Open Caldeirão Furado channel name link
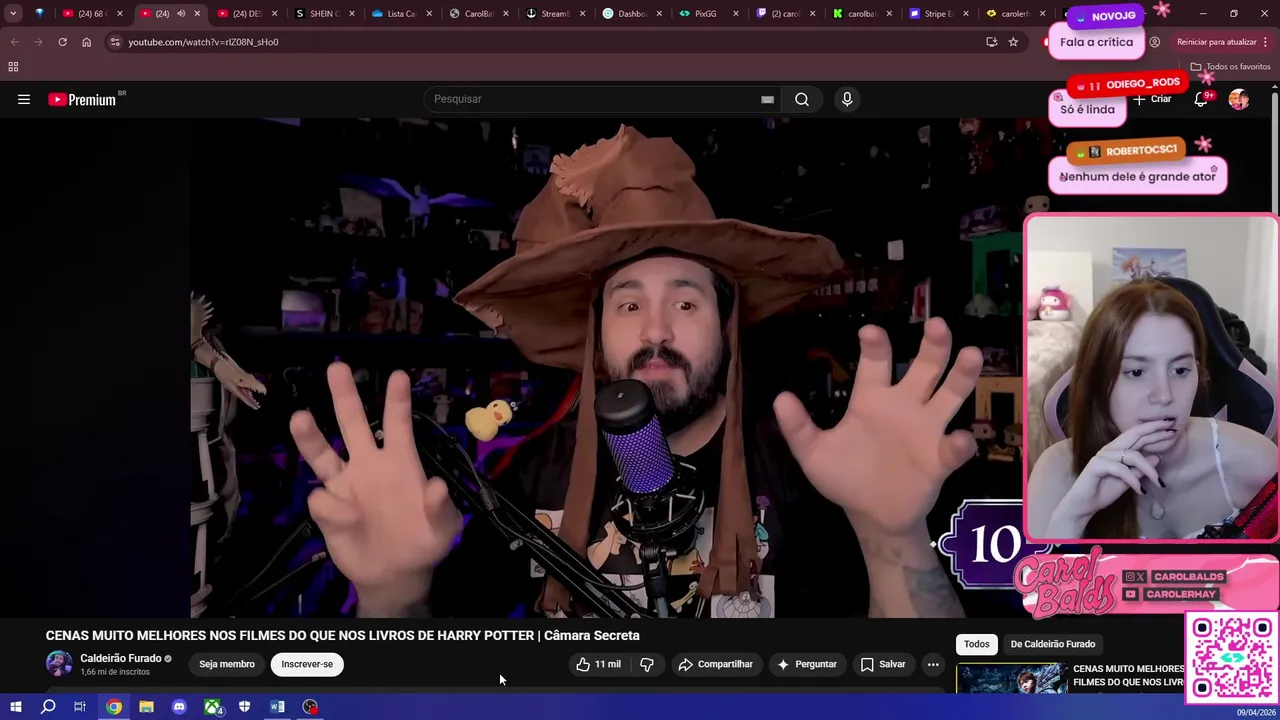The width and height of the screenshot is (1280, 720). pyautogui.click(x=121, y=658)
